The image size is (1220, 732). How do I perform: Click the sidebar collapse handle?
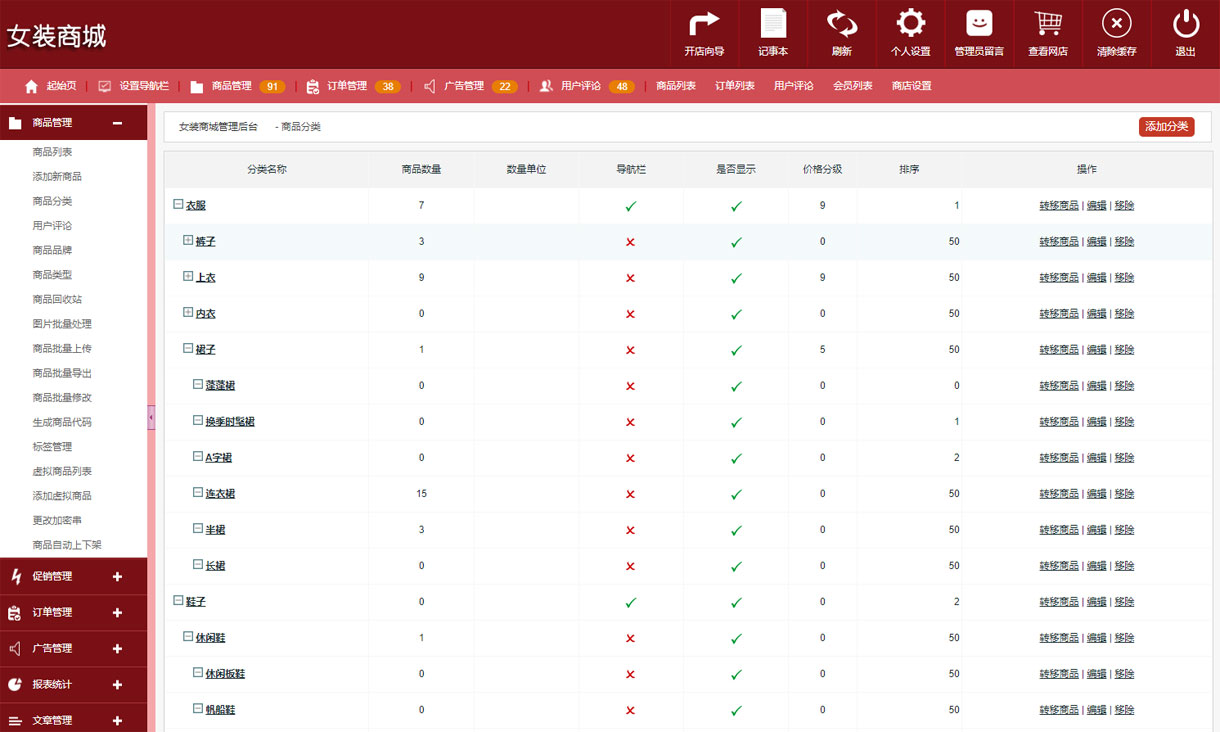(151, 417)
